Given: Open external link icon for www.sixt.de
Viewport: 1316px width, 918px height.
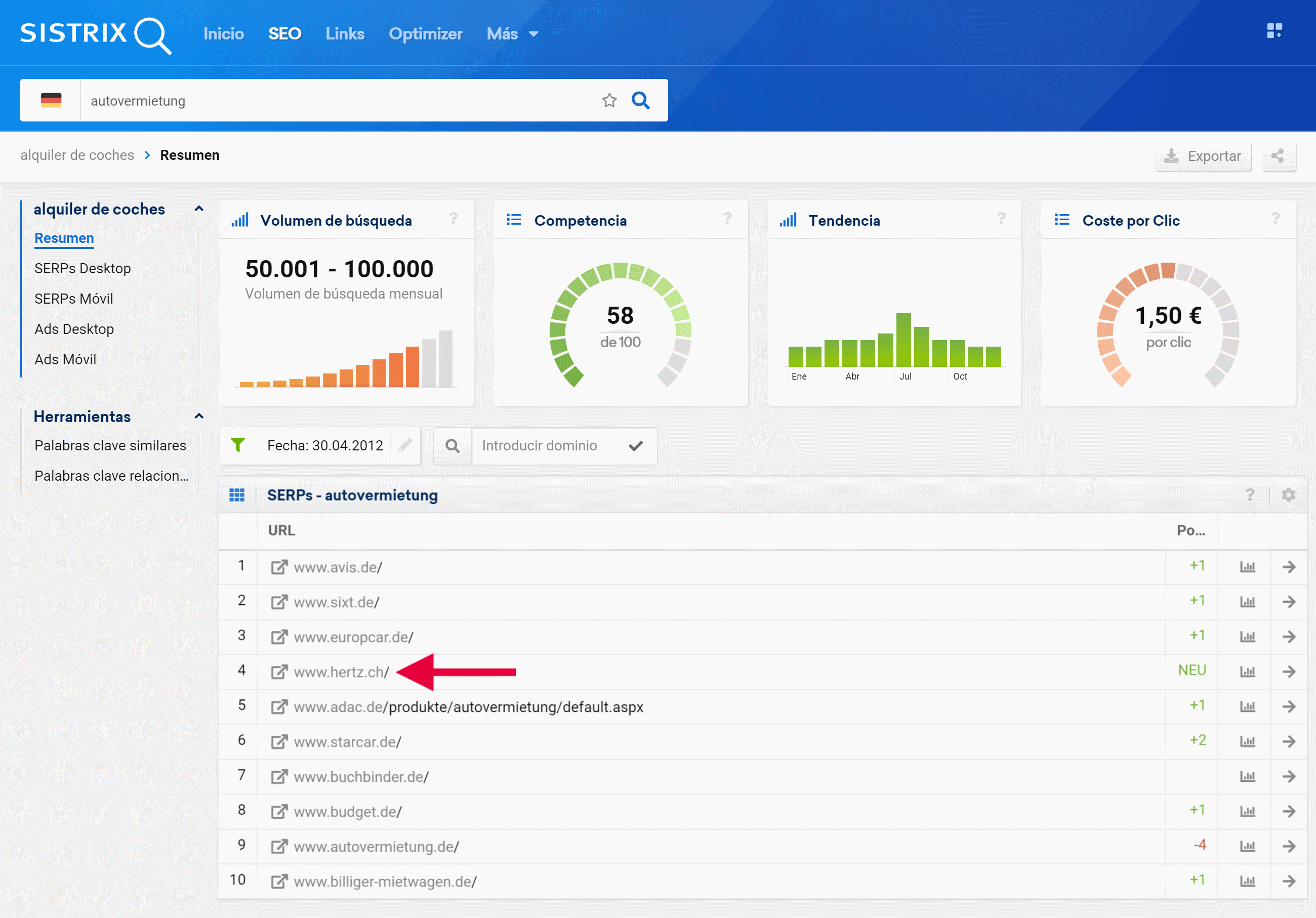Looking at the screenshot, I should click(x=279, y=602).
